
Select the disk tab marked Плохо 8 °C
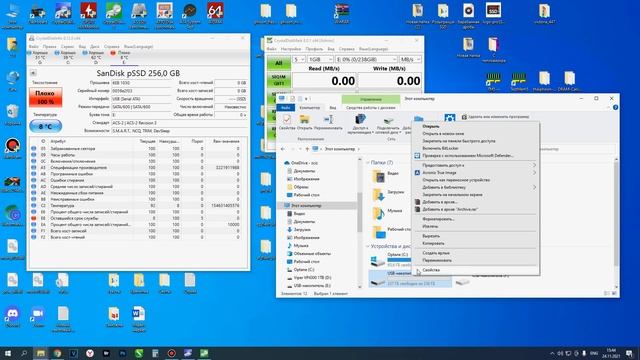(x=123, y=58)
